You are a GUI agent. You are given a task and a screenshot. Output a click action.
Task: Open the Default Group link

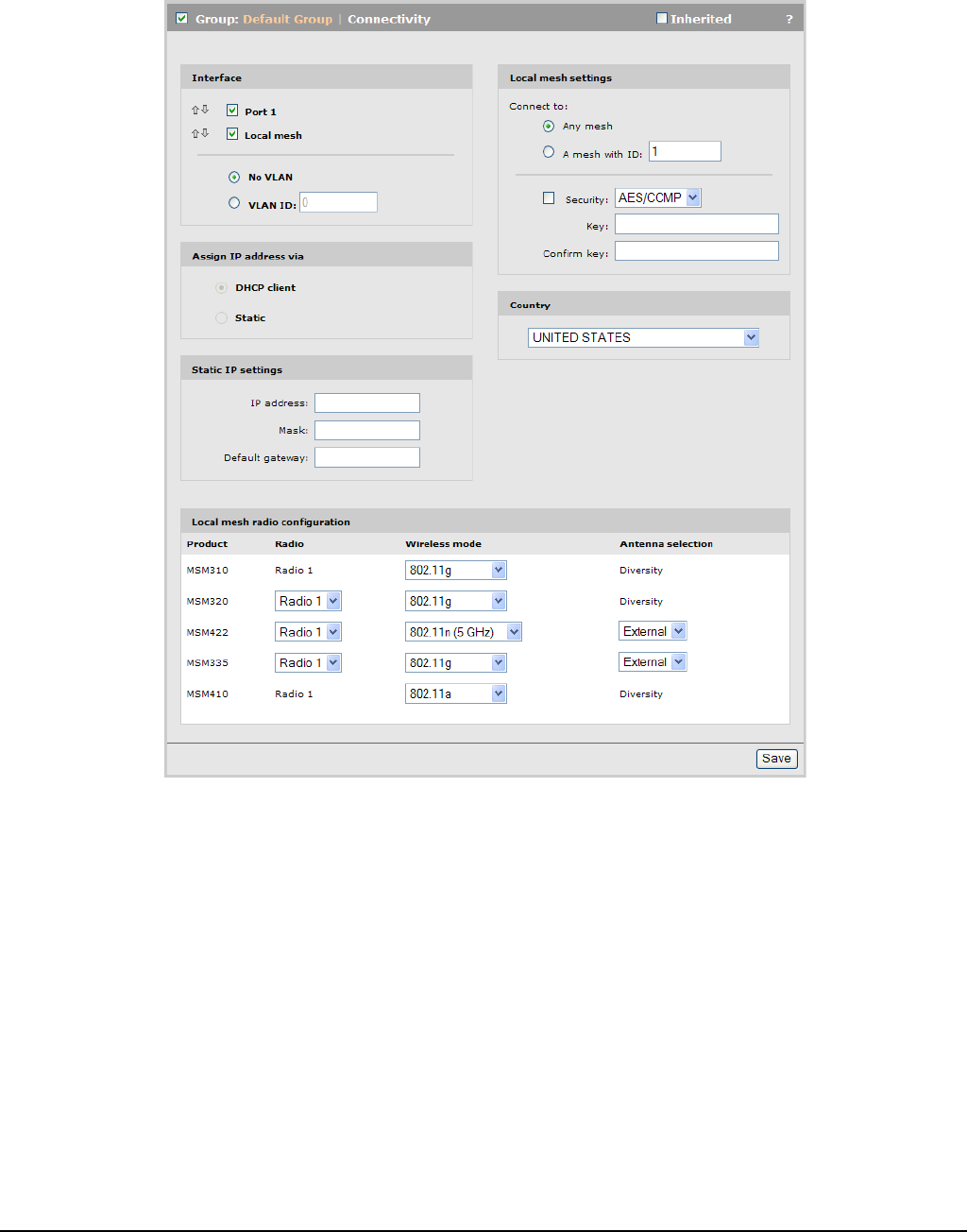(x=287, y=19)
